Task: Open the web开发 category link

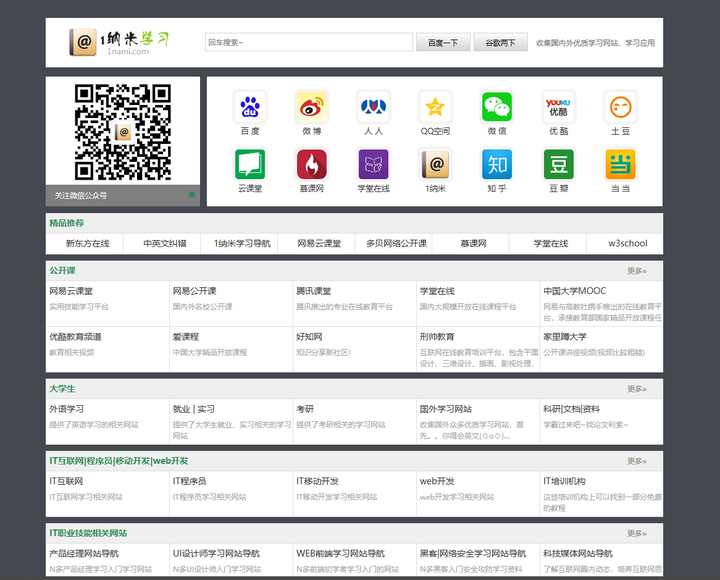Action: [437, 481]
